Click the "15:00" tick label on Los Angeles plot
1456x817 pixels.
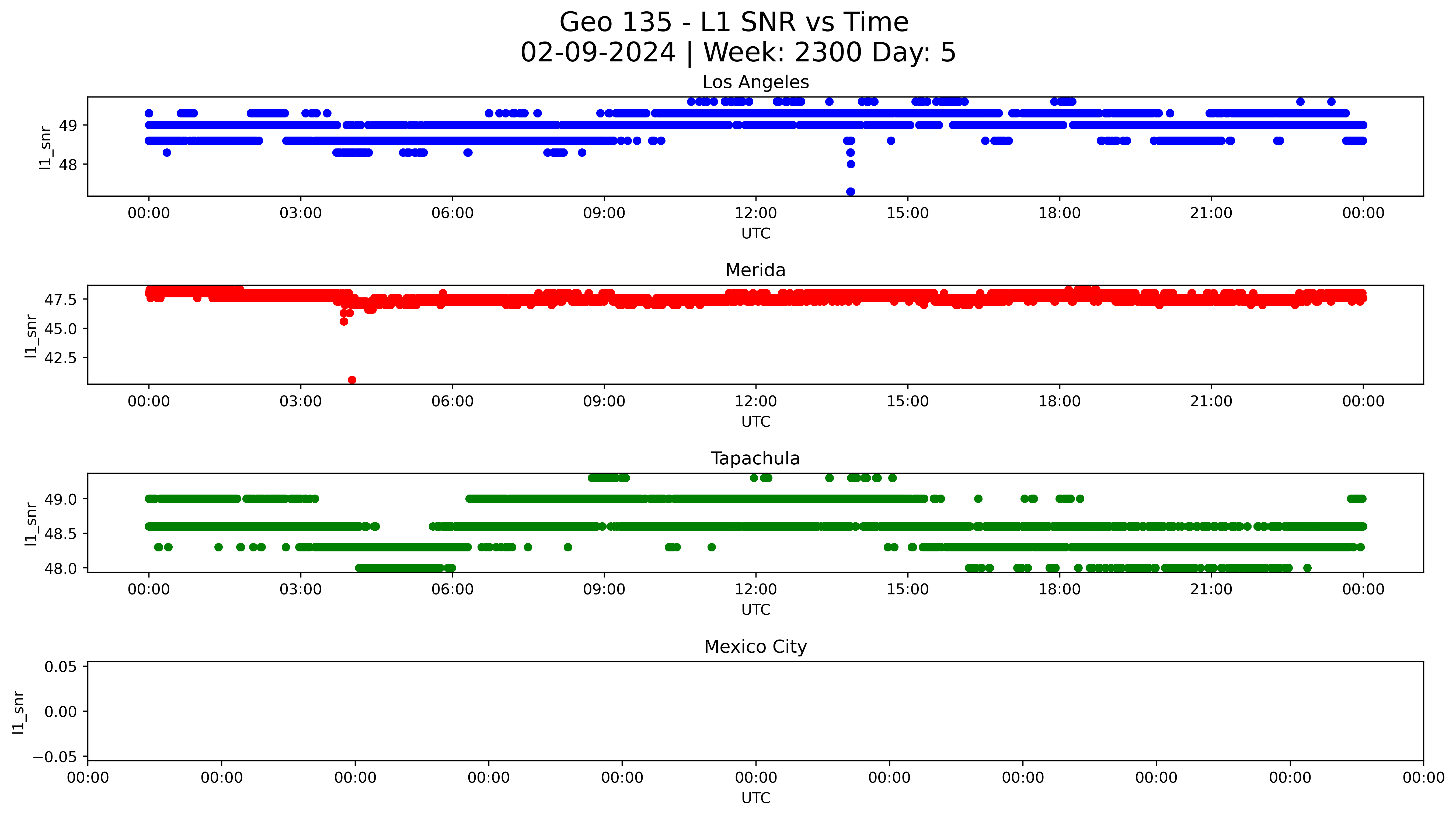pos(908,213)
